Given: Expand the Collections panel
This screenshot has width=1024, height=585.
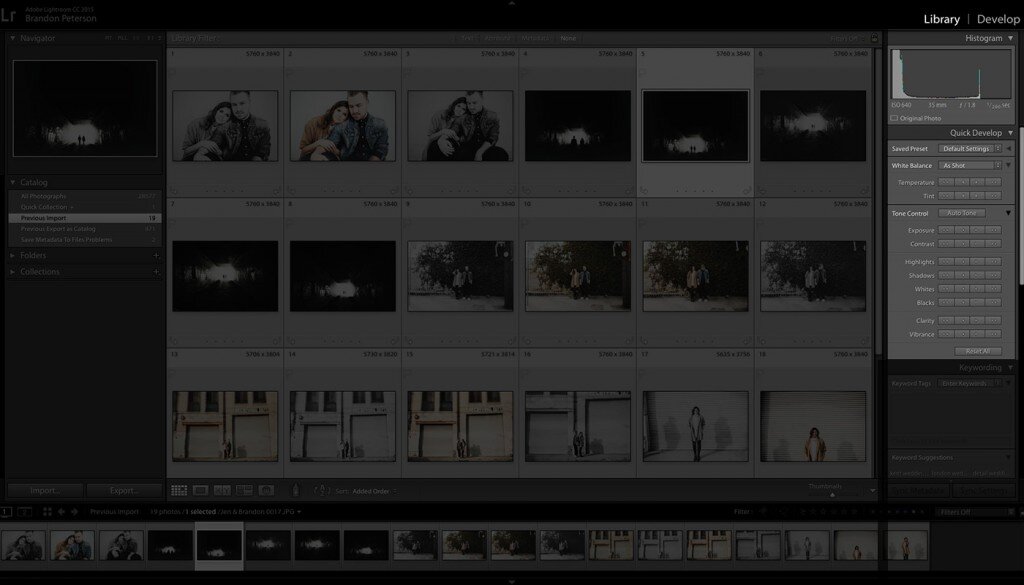Looking at the screenshot, I should 12,272.
